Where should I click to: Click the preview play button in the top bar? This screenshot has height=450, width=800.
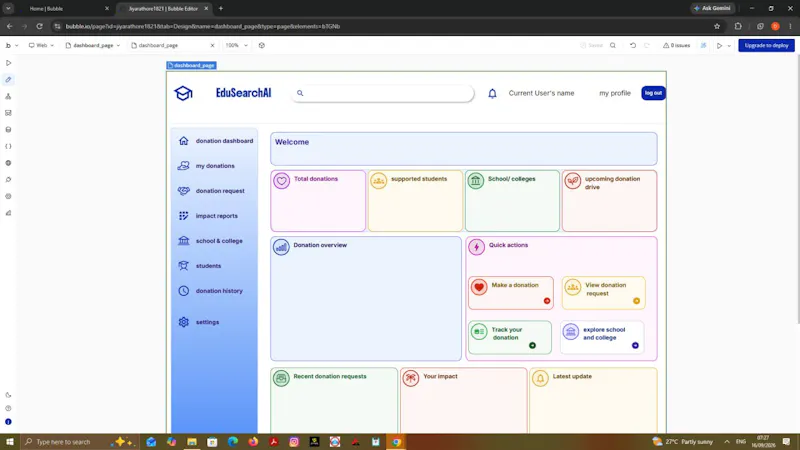[719, 45]
